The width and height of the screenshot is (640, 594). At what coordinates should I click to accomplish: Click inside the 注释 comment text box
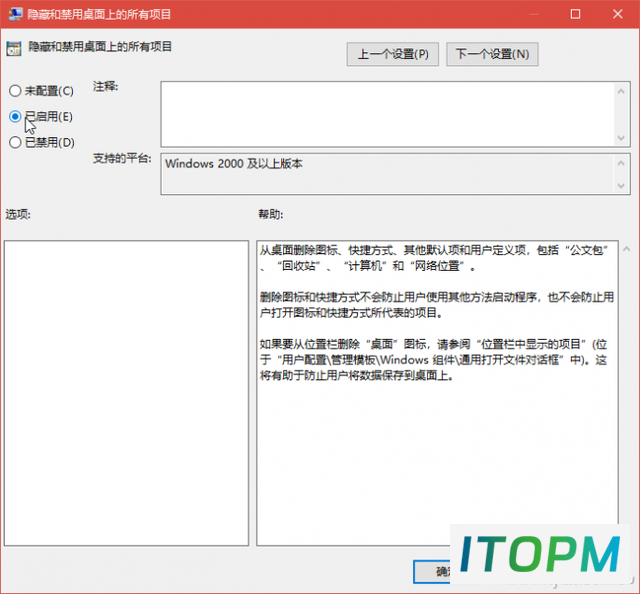pos(387,114)
